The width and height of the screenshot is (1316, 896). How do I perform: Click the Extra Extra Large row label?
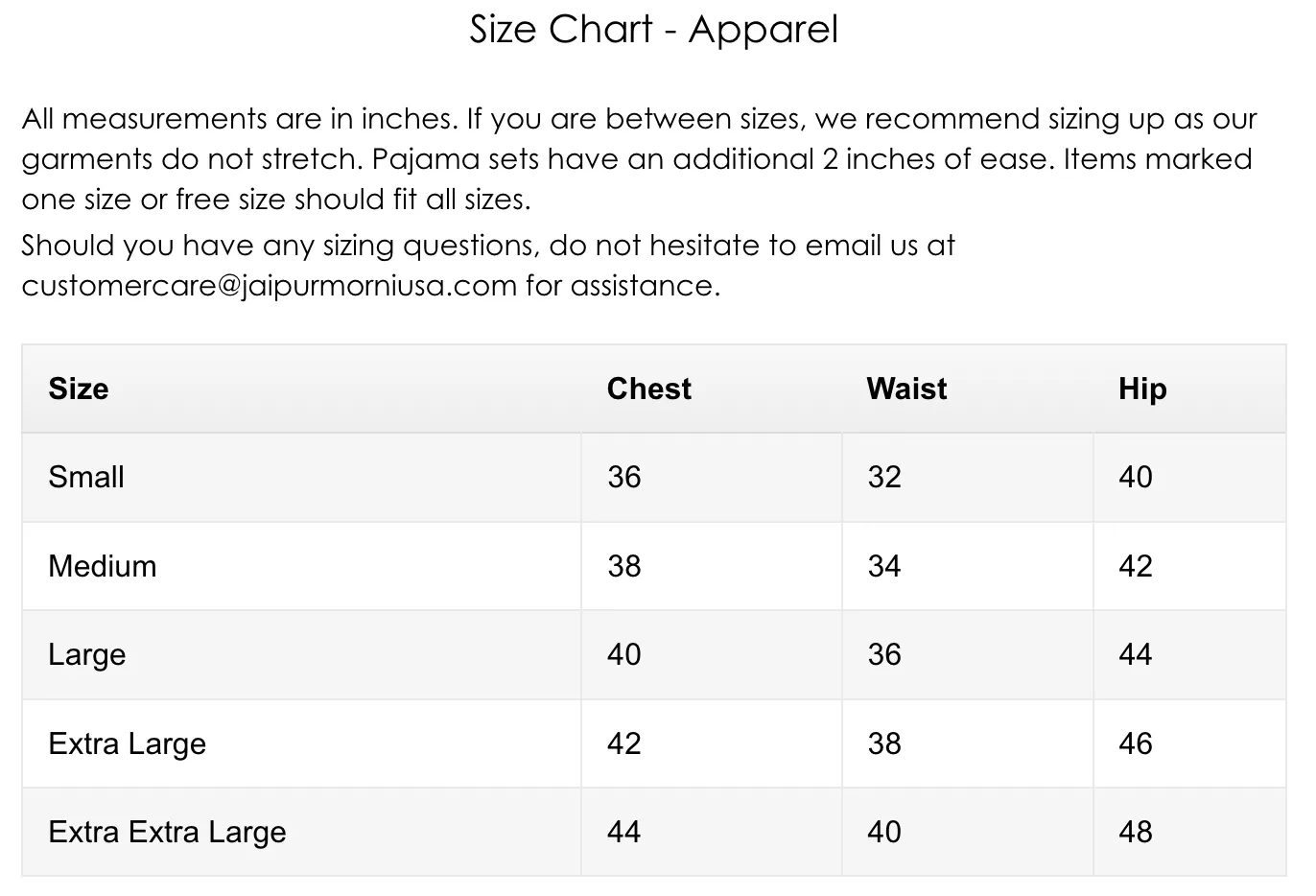coord(167,832)
